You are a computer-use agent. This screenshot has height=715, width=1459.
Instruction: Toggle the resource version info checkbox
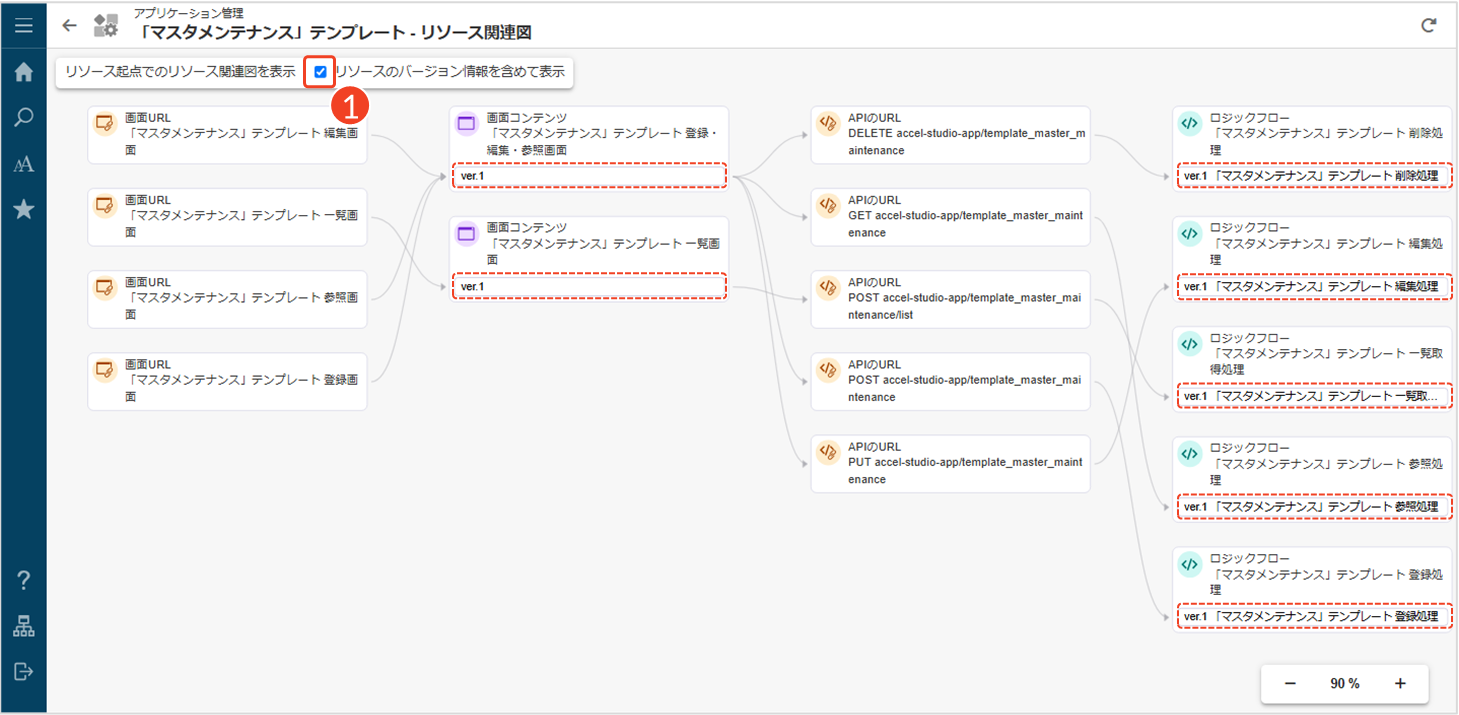320,72
